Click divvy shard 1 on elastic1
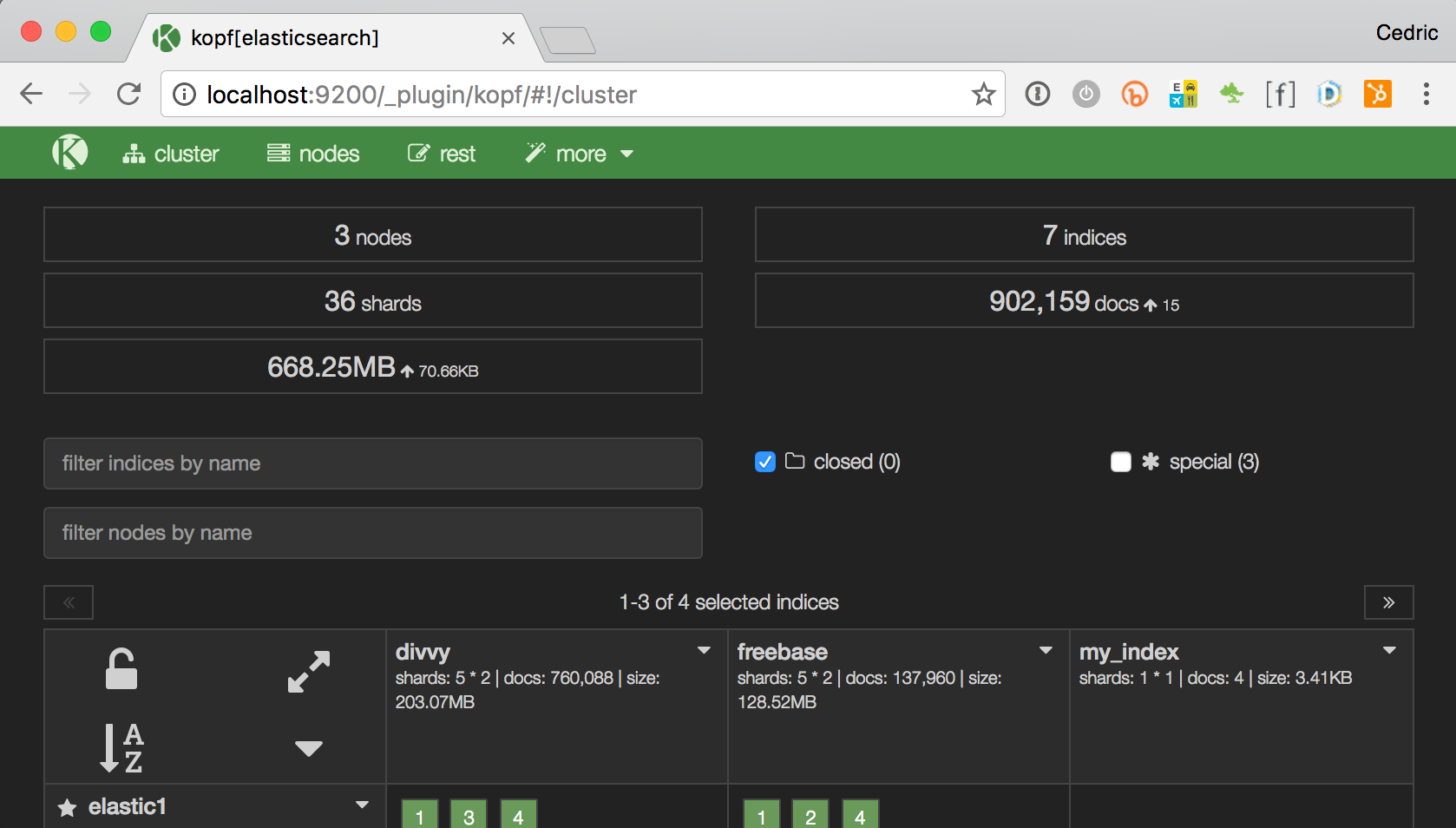Image resolution: width=1456 pixels, height=828 pixels. 420,815
